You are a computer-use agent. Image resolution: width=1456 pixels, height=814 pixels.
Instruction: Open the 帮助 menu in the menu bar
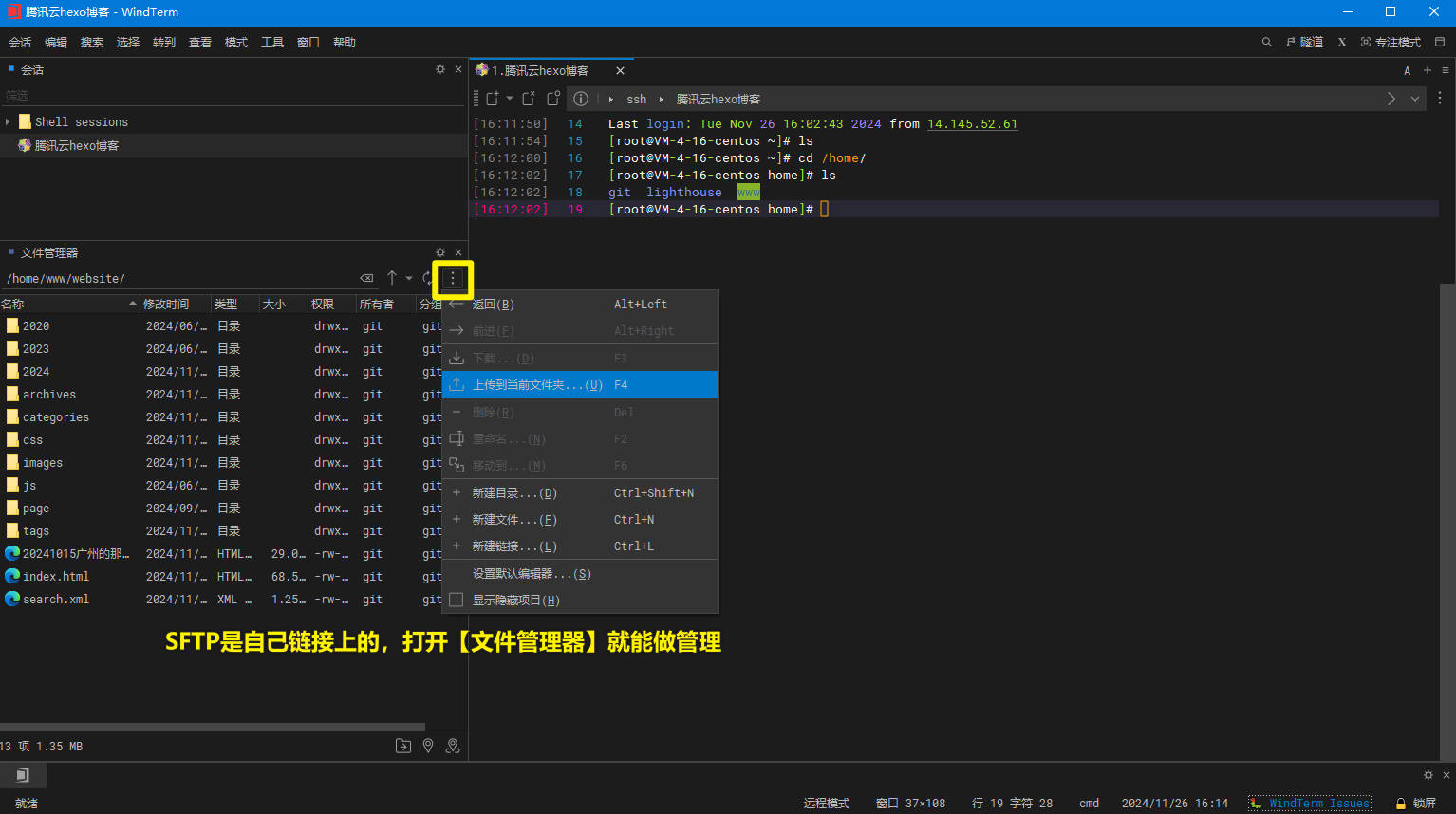tap(345, 42)
